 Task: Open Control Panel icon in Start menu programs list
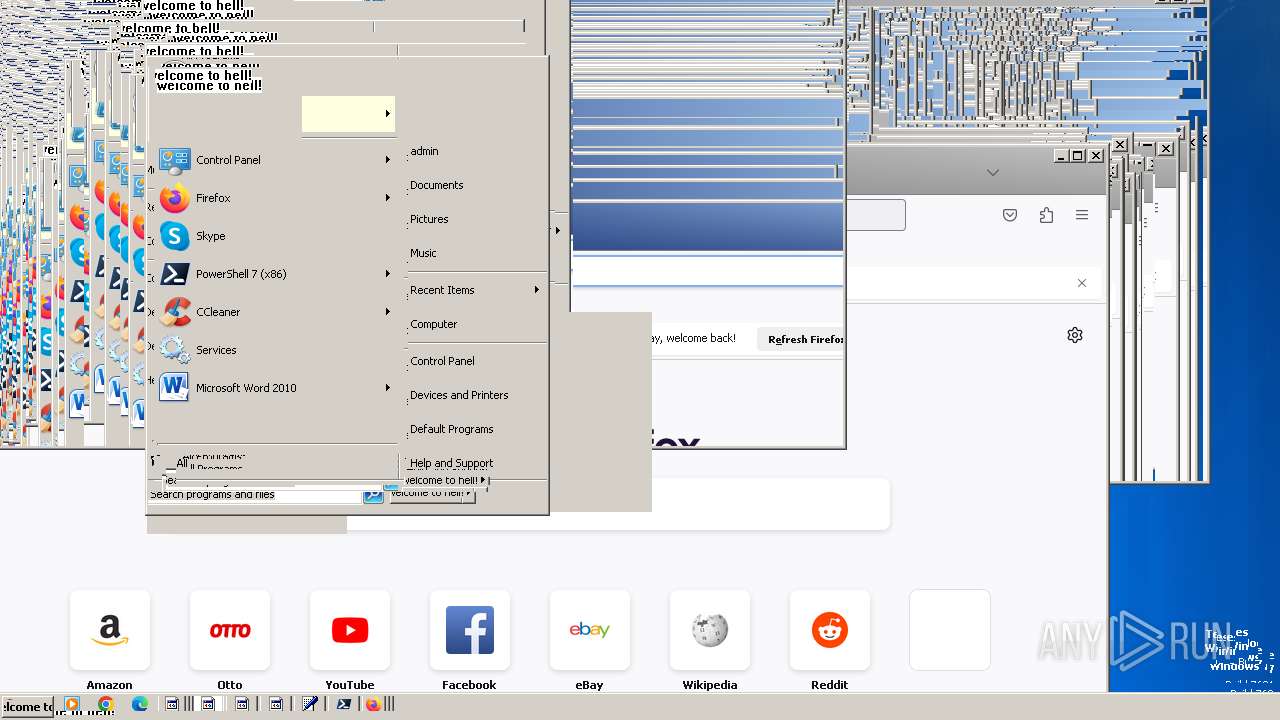[x=175, y=160]
